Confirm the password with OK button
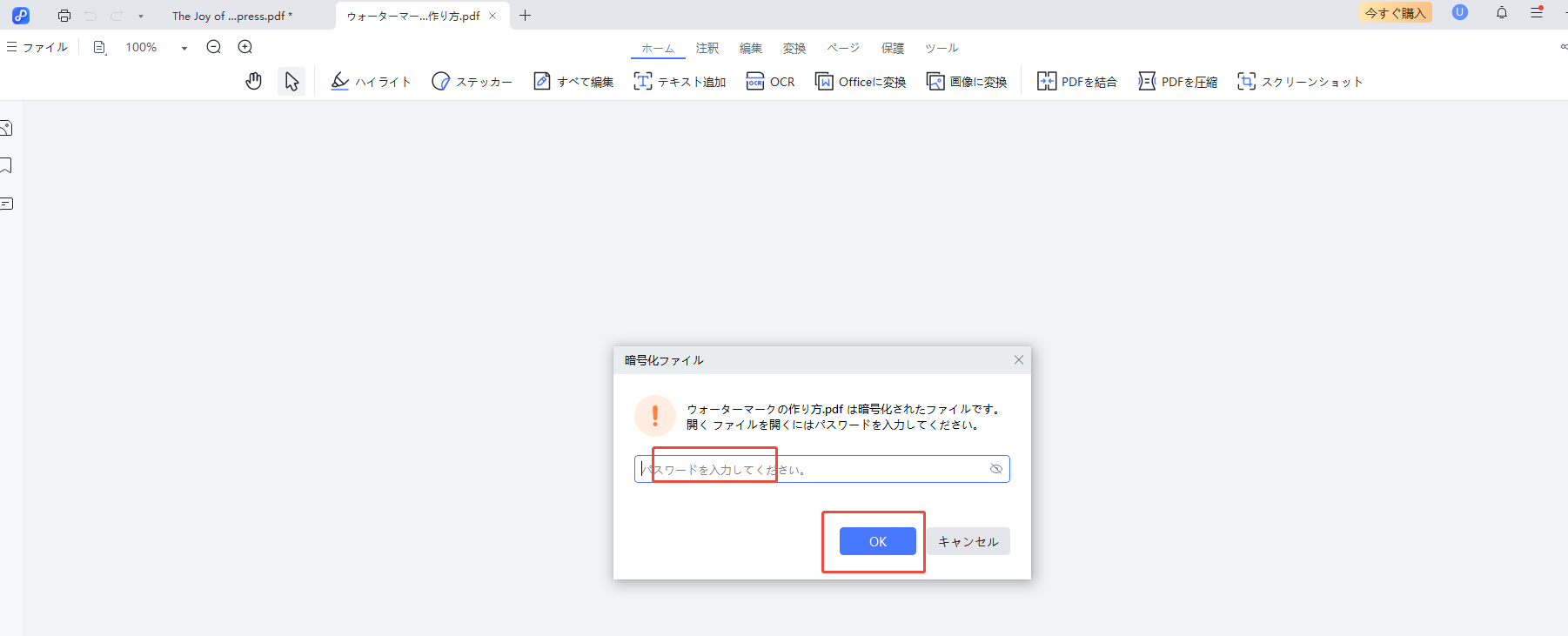 877,541
